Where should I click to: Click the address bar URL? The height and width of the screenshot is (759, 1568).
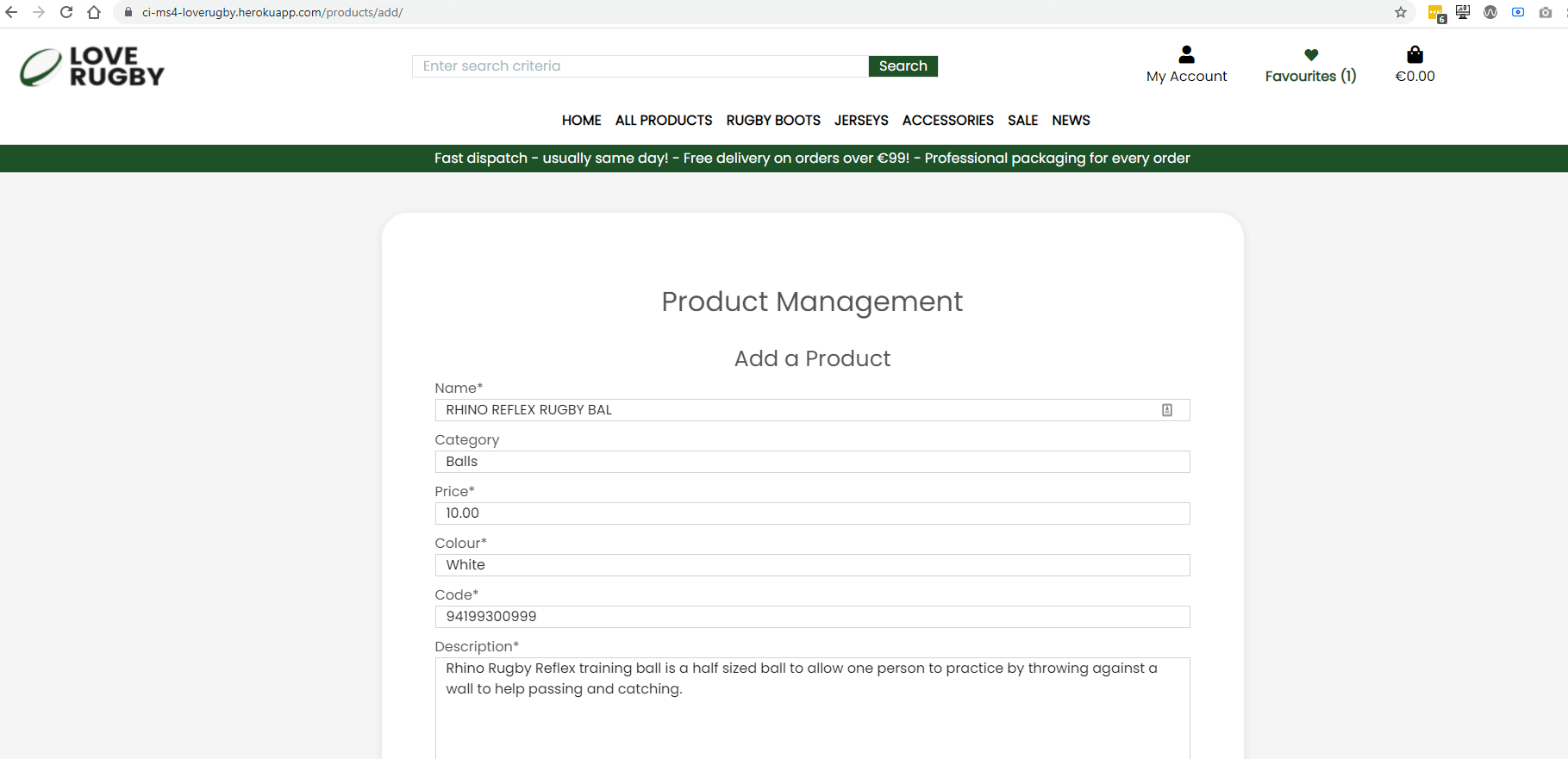272,12
